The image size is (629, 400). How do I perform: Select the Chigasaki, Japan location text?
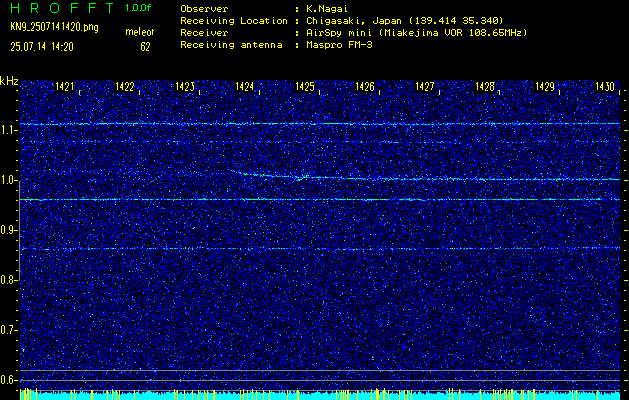405,21
